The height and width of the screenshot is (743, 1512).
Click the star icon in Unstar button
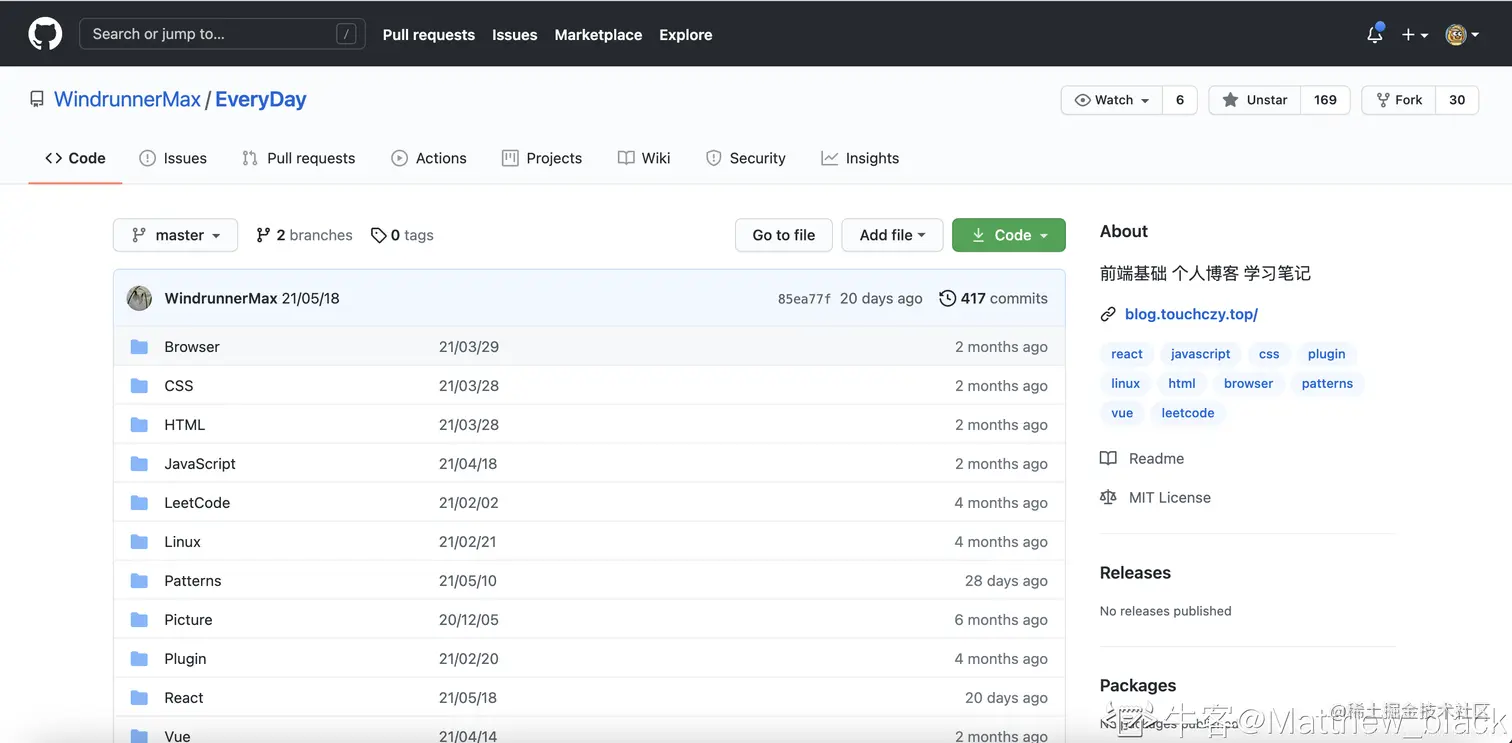pyautogui.click(x=1230, y=100)
